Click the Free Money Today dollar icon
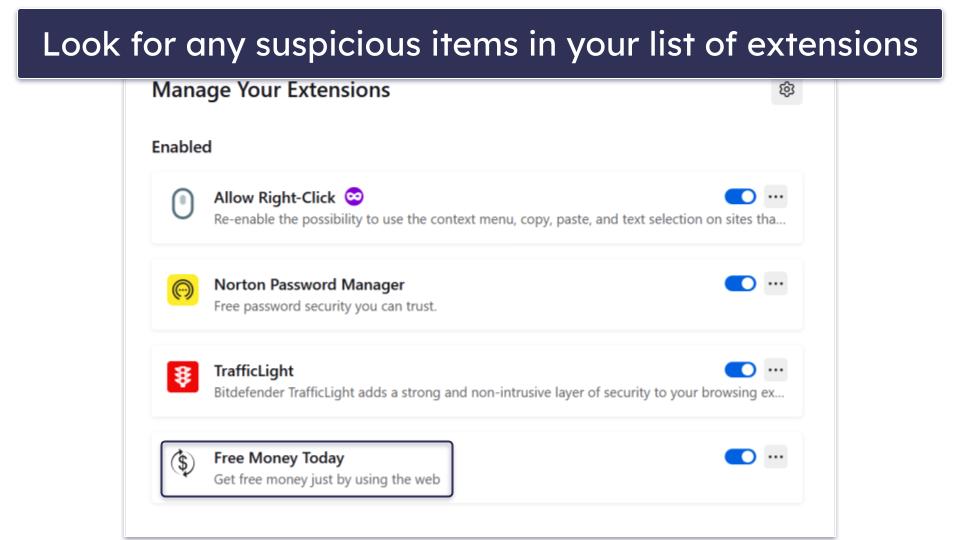 coord(182,463)
